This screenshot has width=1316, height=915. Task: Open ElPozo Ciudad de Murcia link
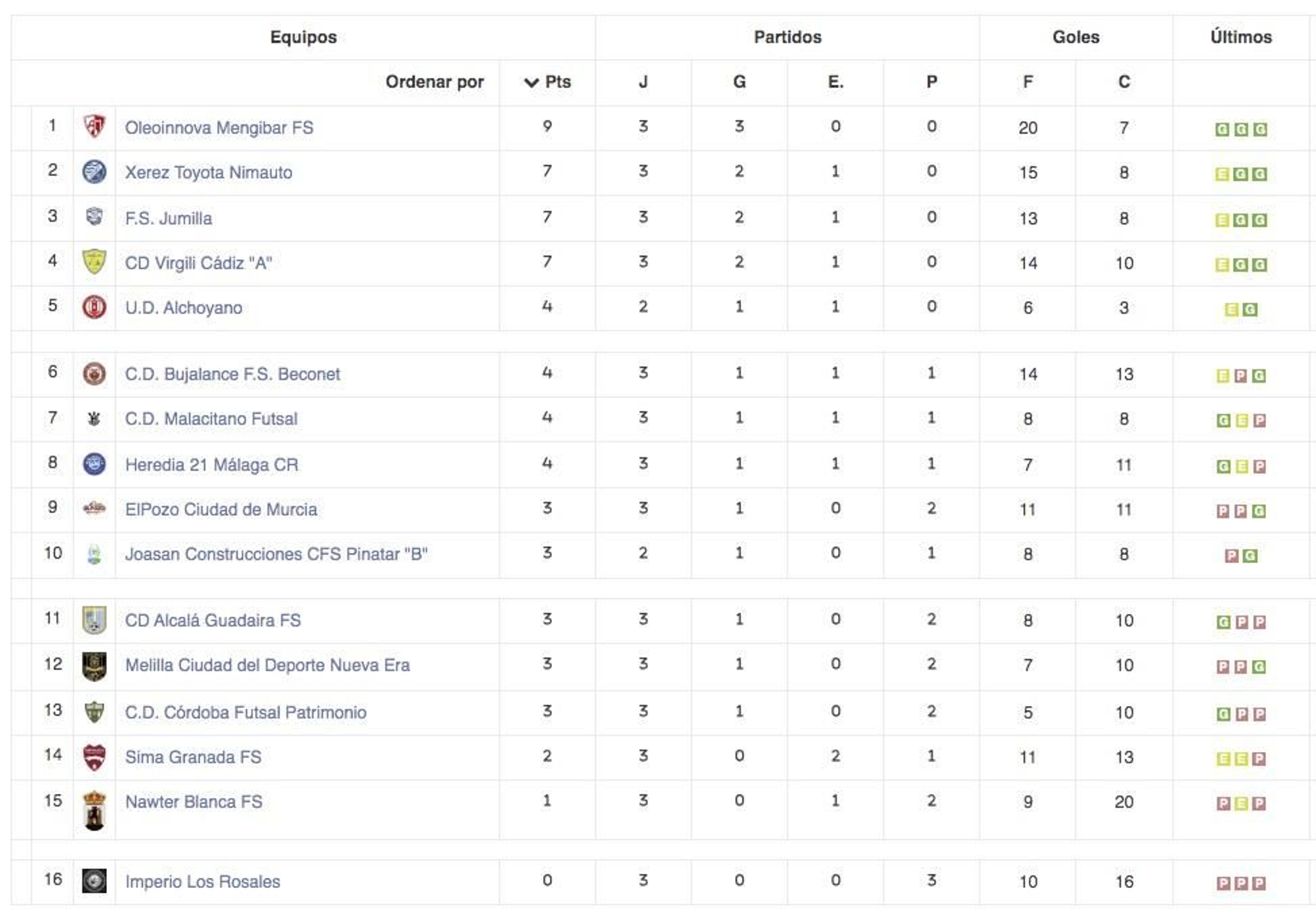pyautogui.click(x=221, y=509)
